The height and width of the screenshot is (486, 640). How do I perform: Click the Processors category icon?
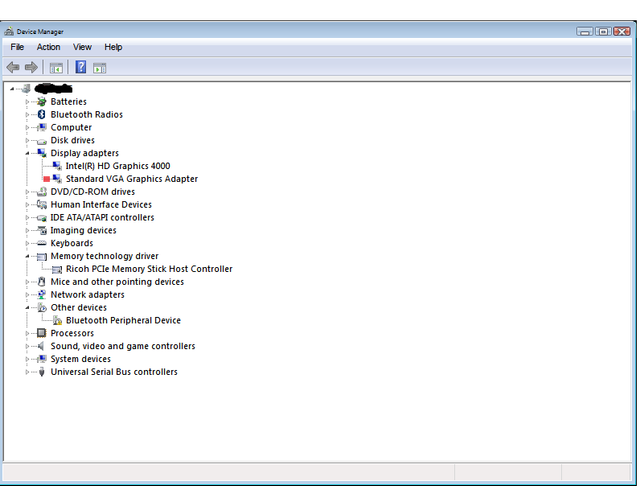click(x=42, y=333)
